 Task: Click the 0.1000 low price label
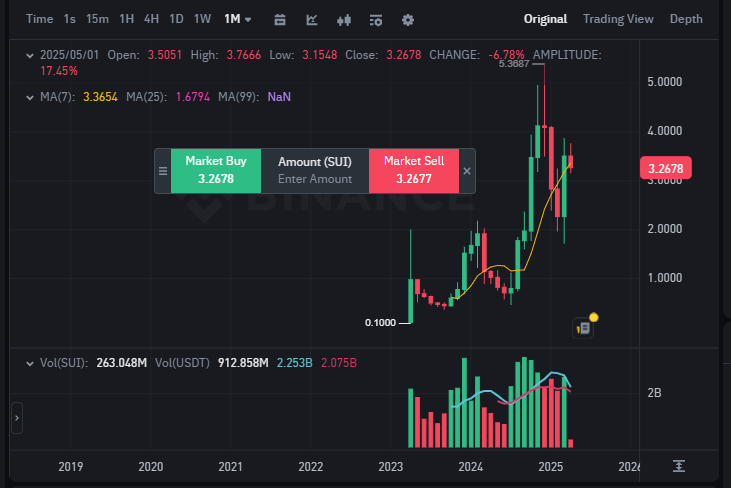coord(380,323)
